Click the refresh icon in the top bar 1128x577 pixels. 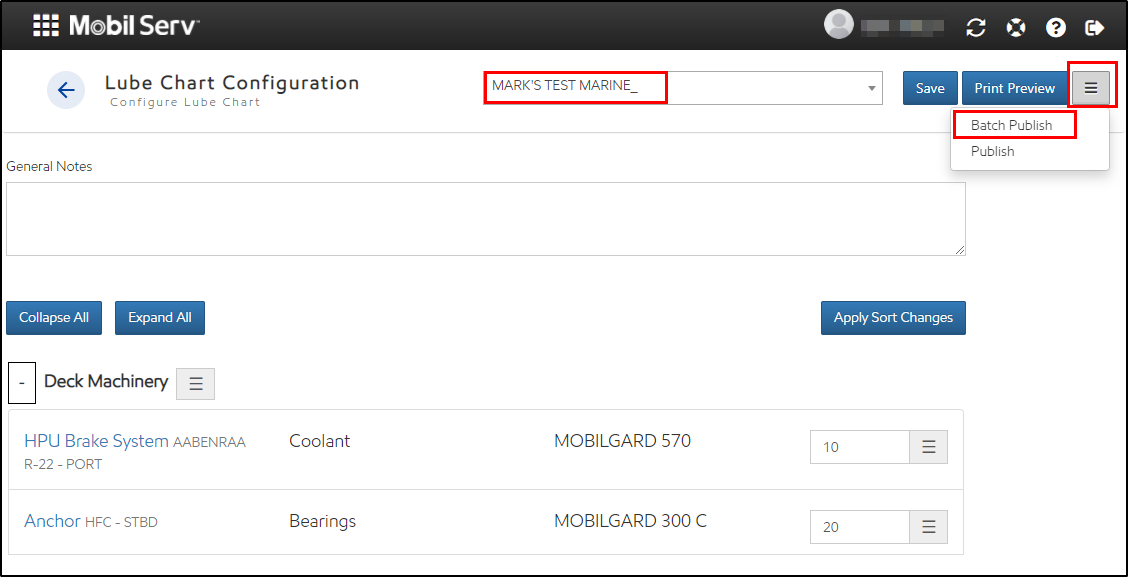click(976, 27)
